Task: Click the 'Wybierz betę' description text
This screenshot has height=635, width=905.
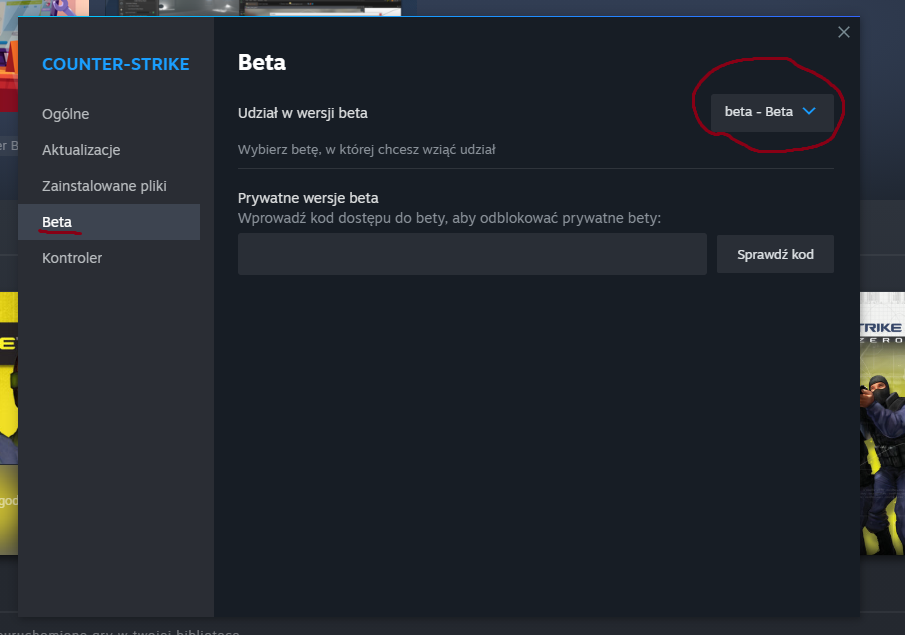Action: (x=367, y=150)
